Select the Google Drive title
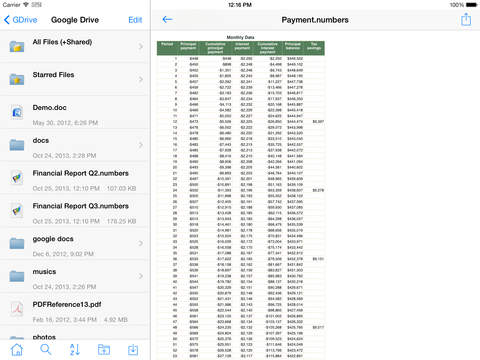This screenshot has height=360, width=480. (75, 20)
